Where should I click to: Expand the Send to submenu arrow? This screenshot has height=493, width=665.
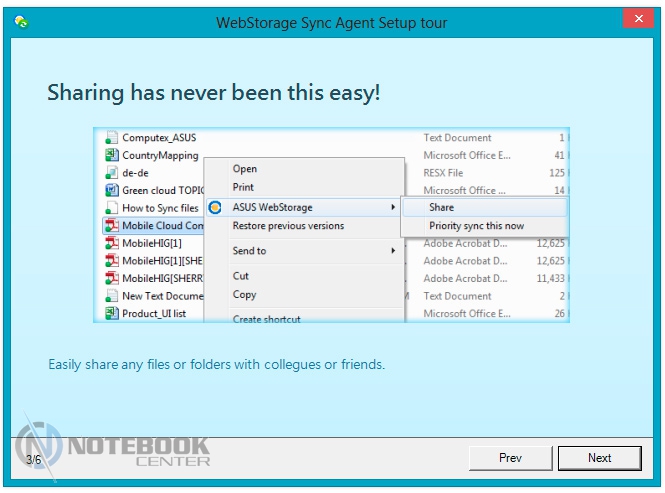coord(393,251)
